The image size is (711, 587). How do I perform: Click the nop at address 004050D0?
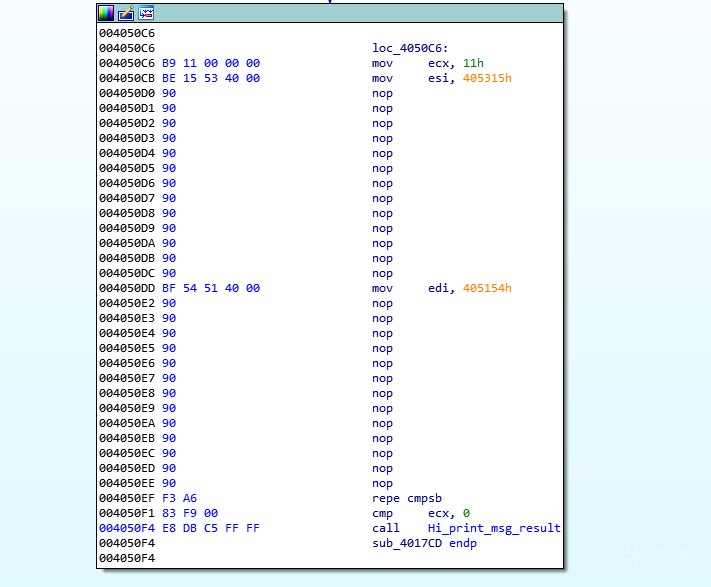pos(382,93)
